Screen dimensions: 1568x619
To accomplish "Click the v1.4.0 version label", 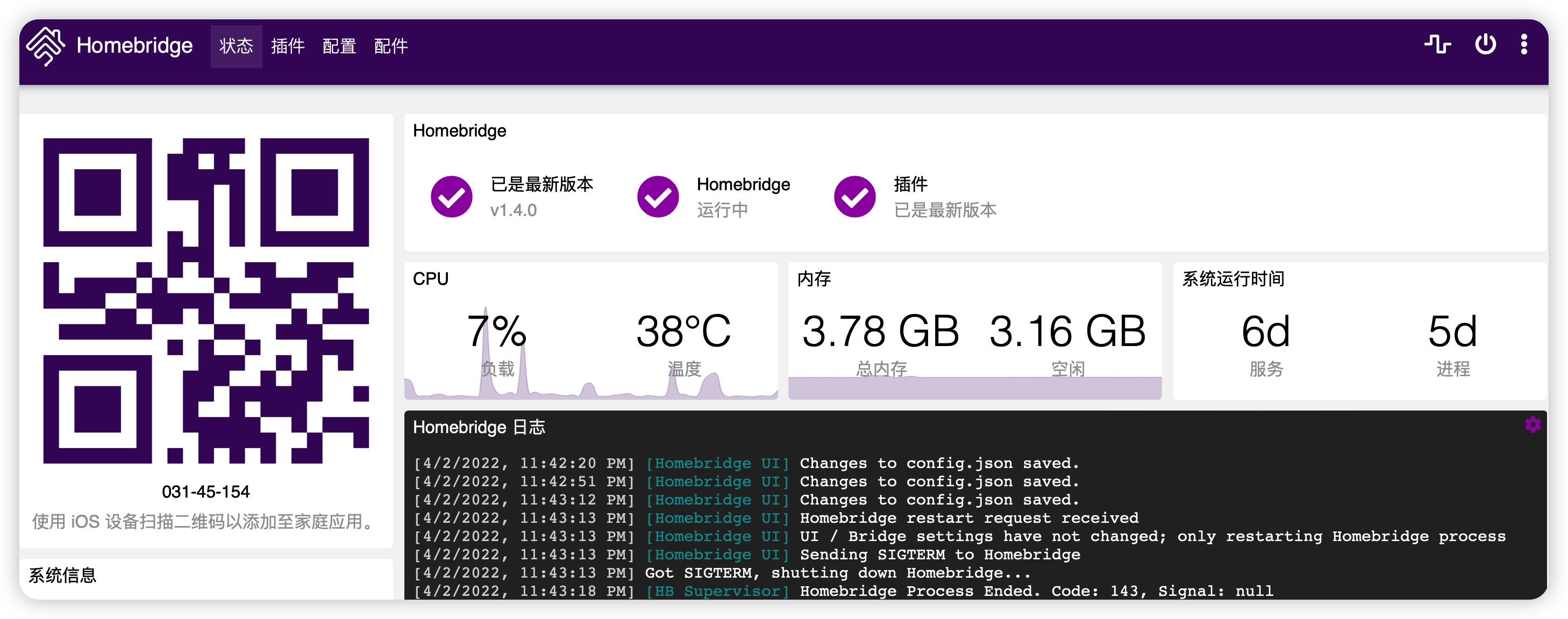I will click(513, 211).
